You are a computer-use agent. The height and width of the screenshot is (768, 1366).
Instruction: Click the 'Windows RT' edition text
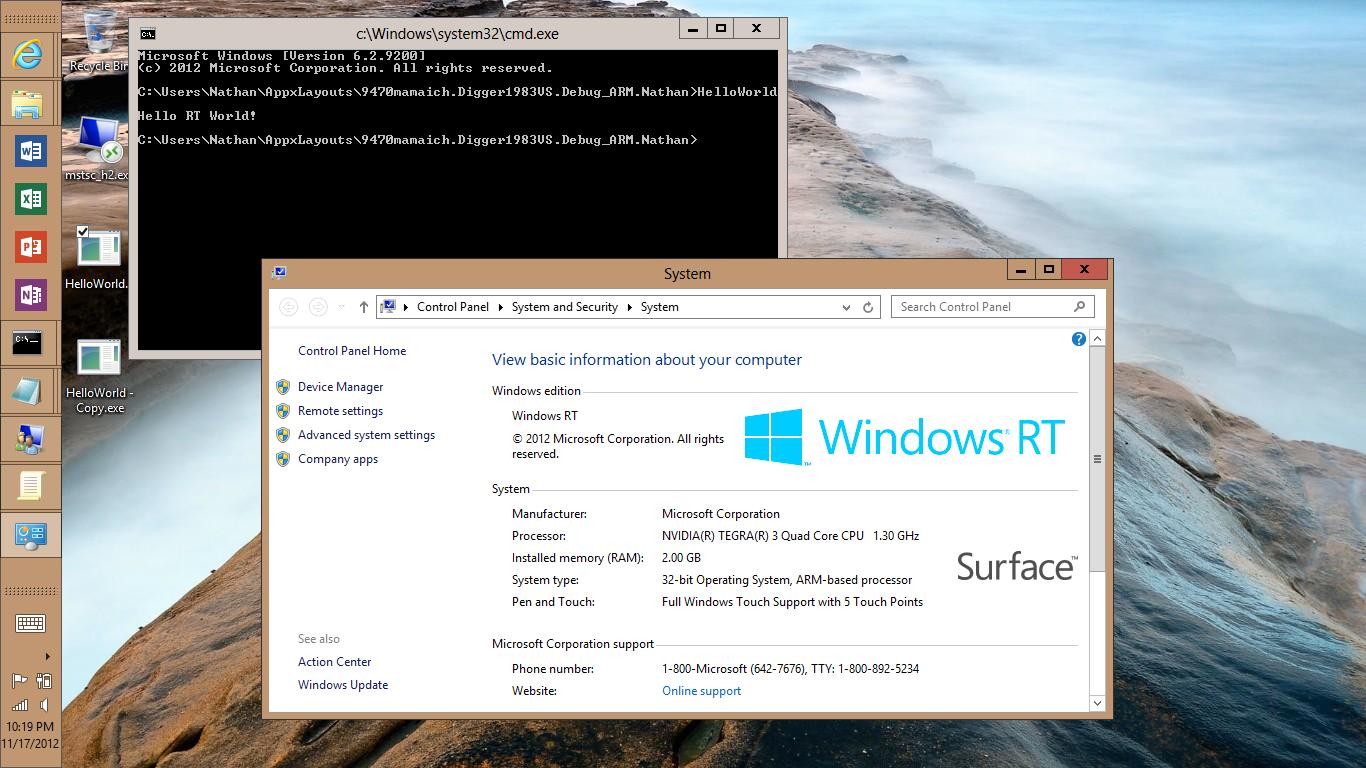545,416
